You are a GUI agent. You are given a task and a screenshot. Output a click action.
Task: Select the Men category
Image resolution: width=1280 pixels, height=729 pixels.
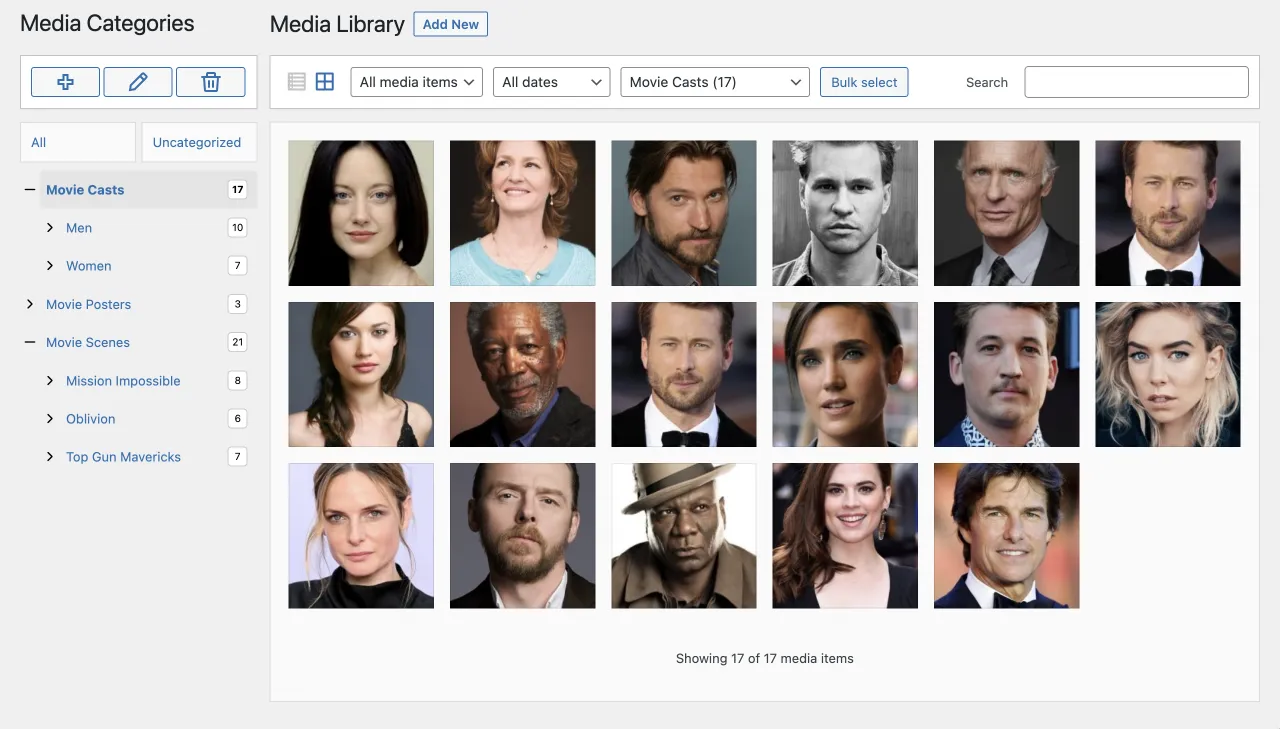(79, 228)
